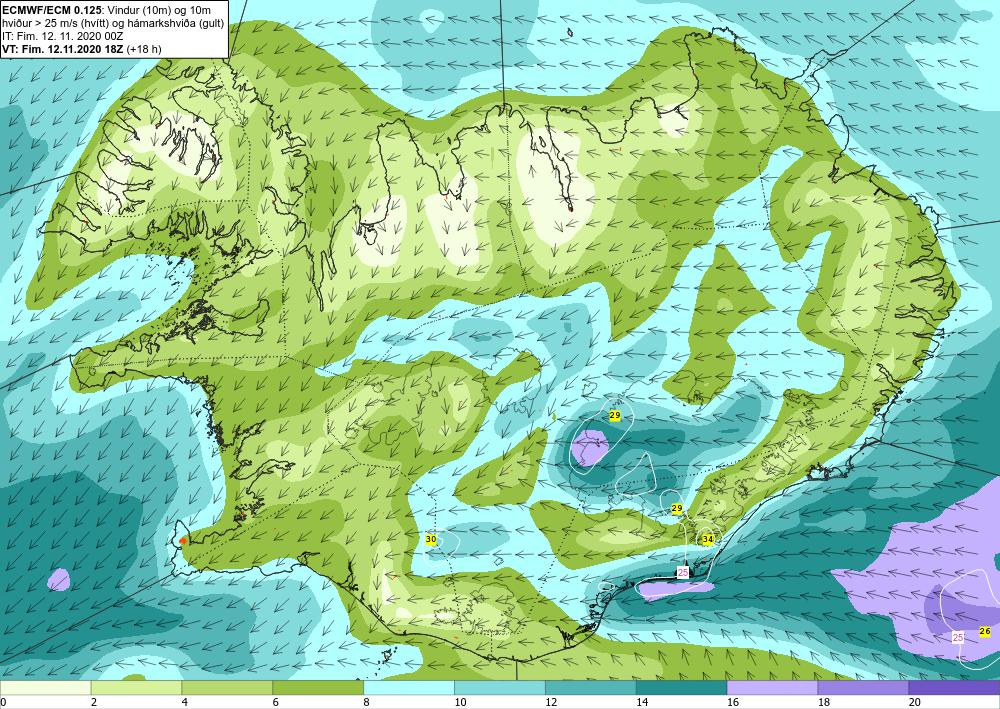Click the darkest purple legend swatch above 20
Image resolution: width=1000 pixels, height=709 pixels.
954,687
